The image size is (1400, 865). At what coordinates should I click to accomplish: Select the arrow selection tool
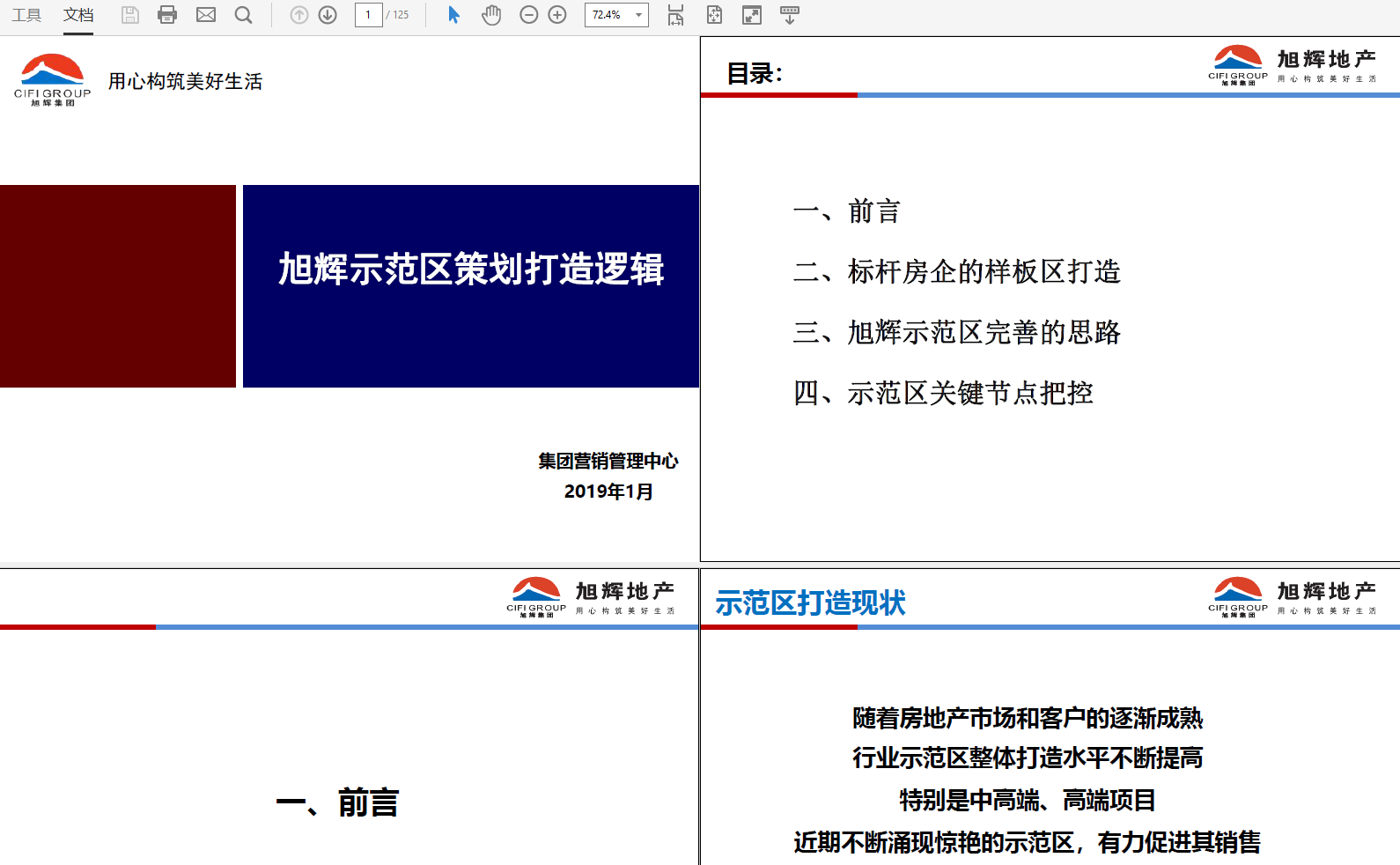[453, 15]
